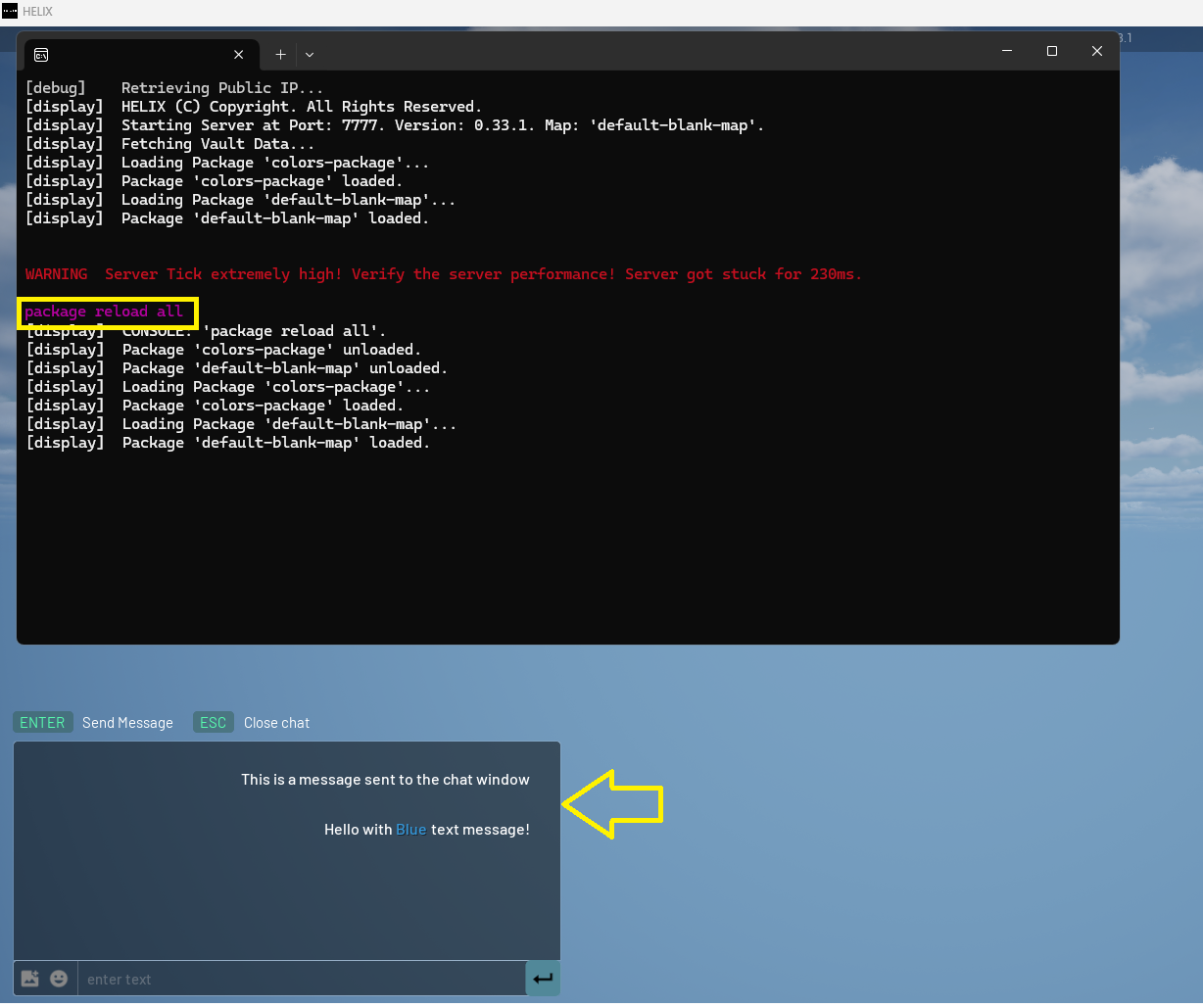The height and width of the screenshot is (1008, 1203).
Task: Close the current terminal tab
Action: tap(238, 55)
